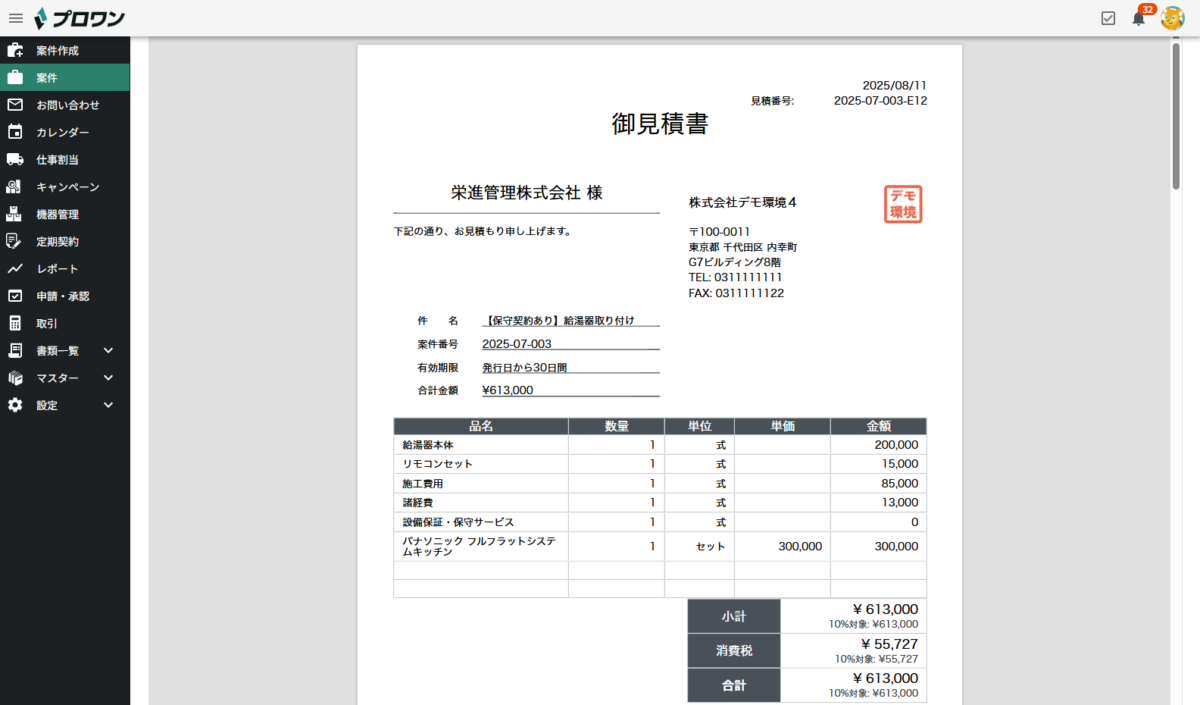
Task: Expand the 書類一覧 submenu chevron
Action: tap(108, 350)
